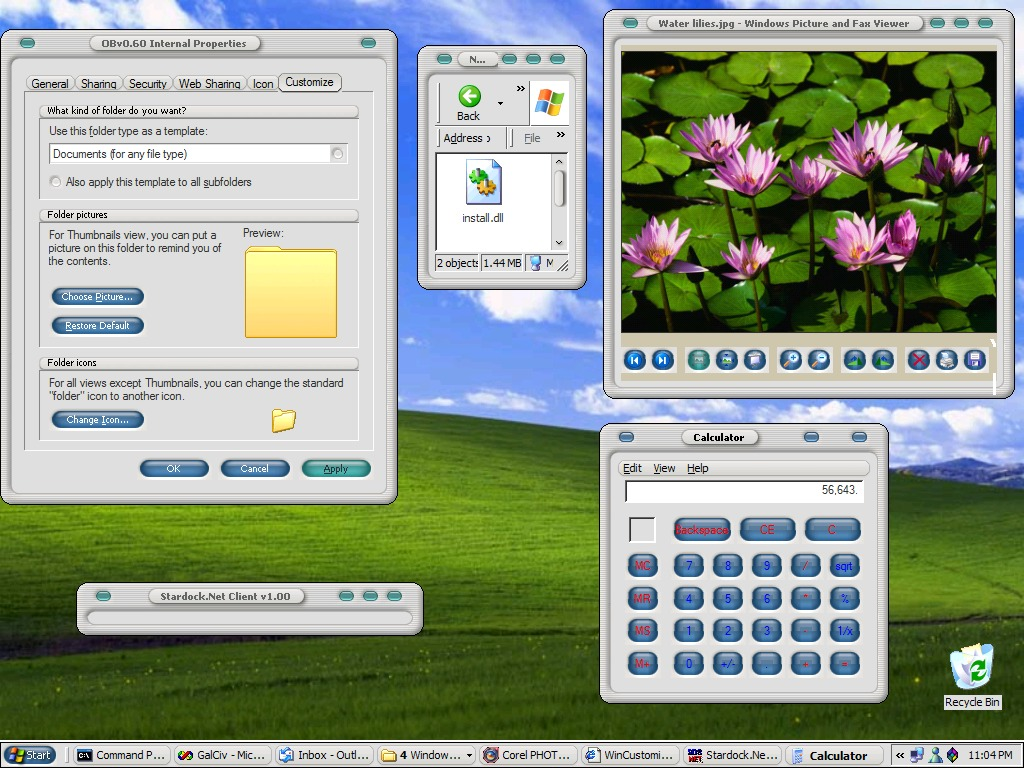Zoom in on the water lilies image
This screenshot has height=768, width=1024.
pyautogui.click(x=790, y=360)
